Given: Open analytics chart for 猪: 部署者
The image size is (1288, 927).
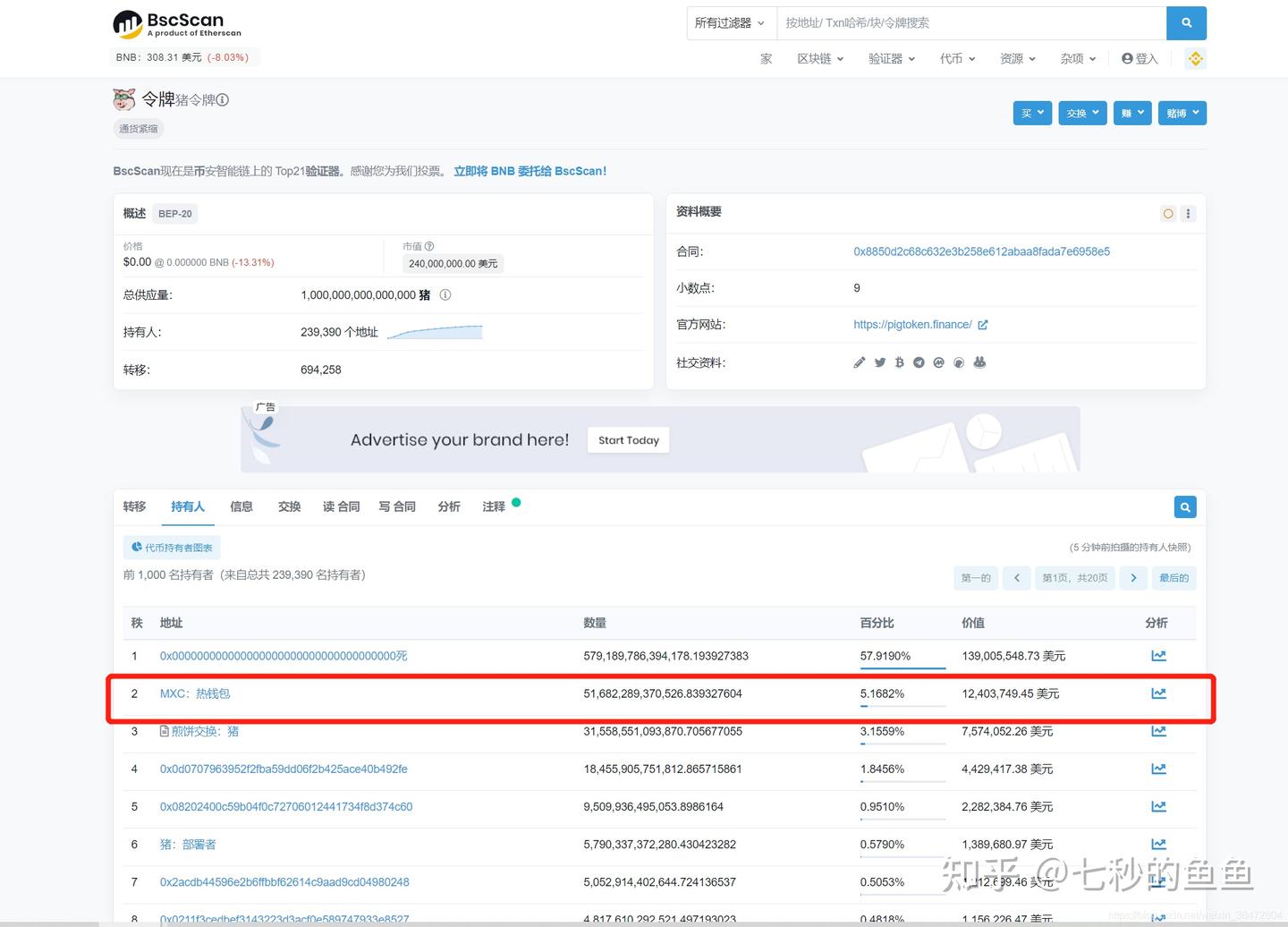Looking at the screenshot, I should point(1158,844).
